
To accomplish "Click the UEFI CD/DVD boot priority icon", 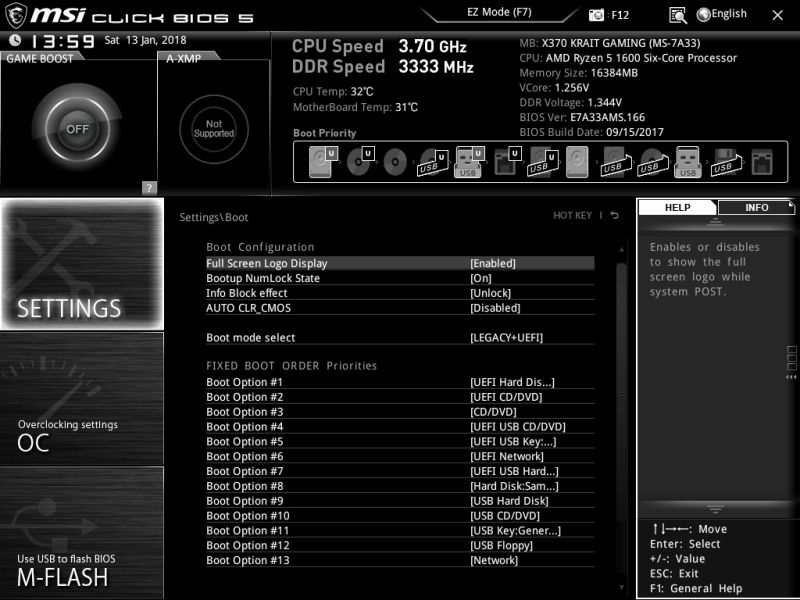I will click(360, 162).
